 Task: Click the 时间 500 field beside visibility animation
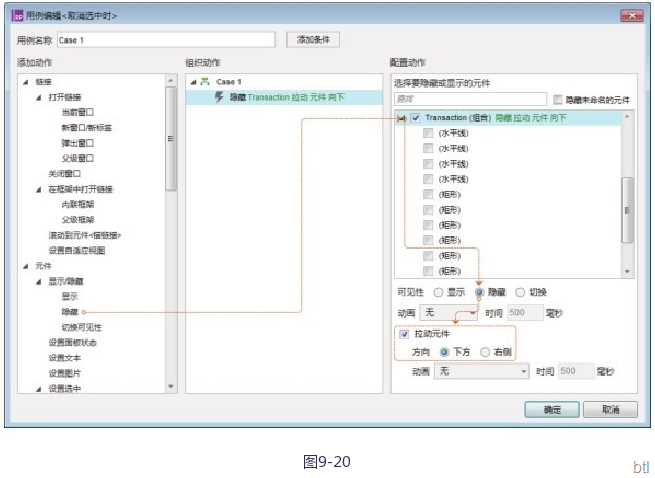click(525, 313)
